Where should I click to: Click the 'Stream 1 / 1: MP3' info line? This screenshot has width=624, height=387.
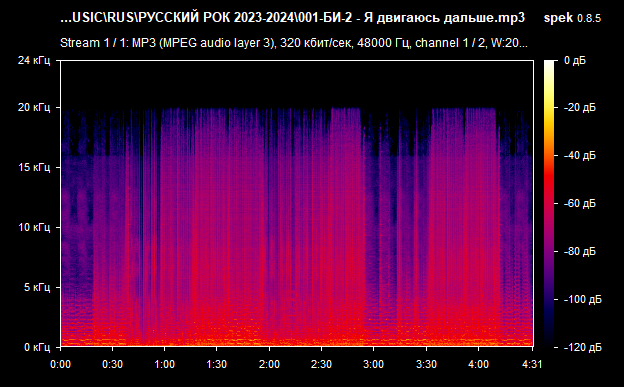(294, 43)
